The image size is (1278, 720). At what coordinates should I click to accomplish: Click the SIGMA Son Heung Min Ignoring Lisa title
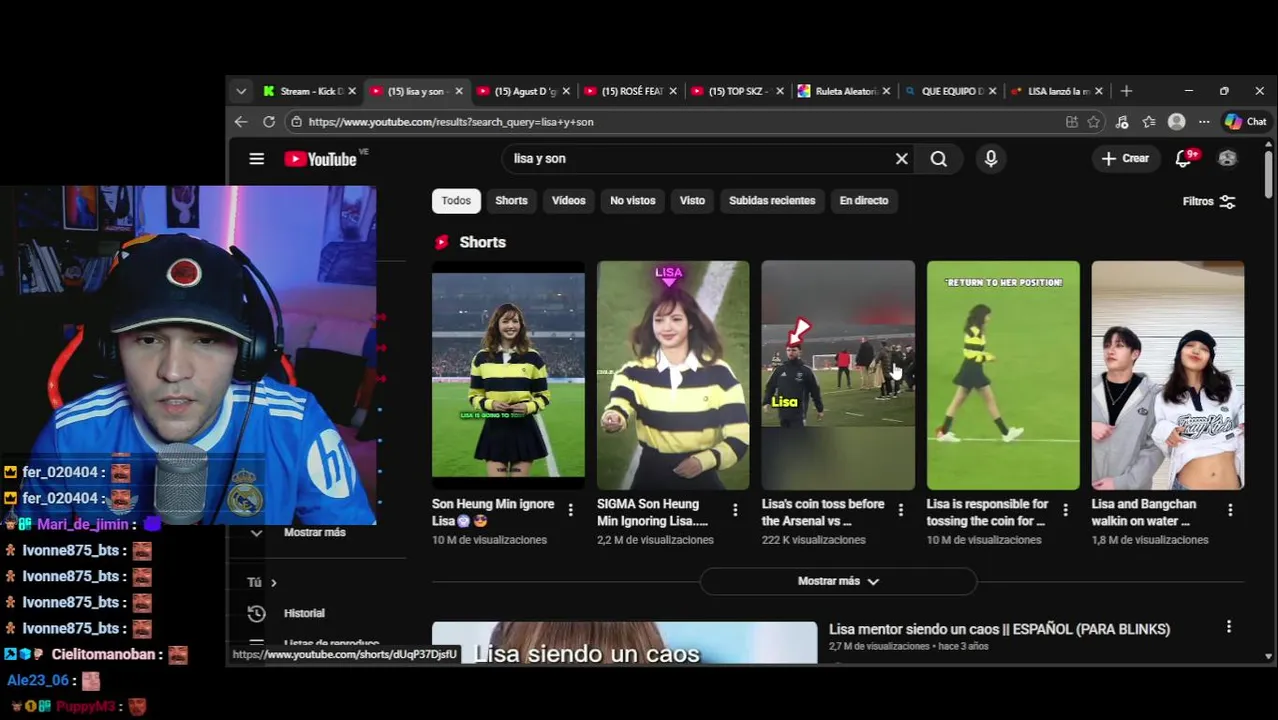(652, 512)
